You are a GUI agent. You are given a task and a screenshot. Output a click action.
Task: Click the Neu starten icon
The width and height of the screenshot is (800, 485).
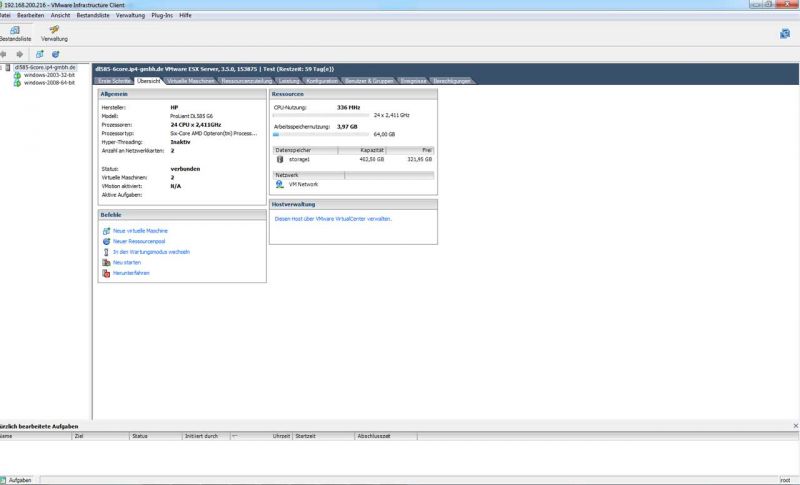pos(106,263)
